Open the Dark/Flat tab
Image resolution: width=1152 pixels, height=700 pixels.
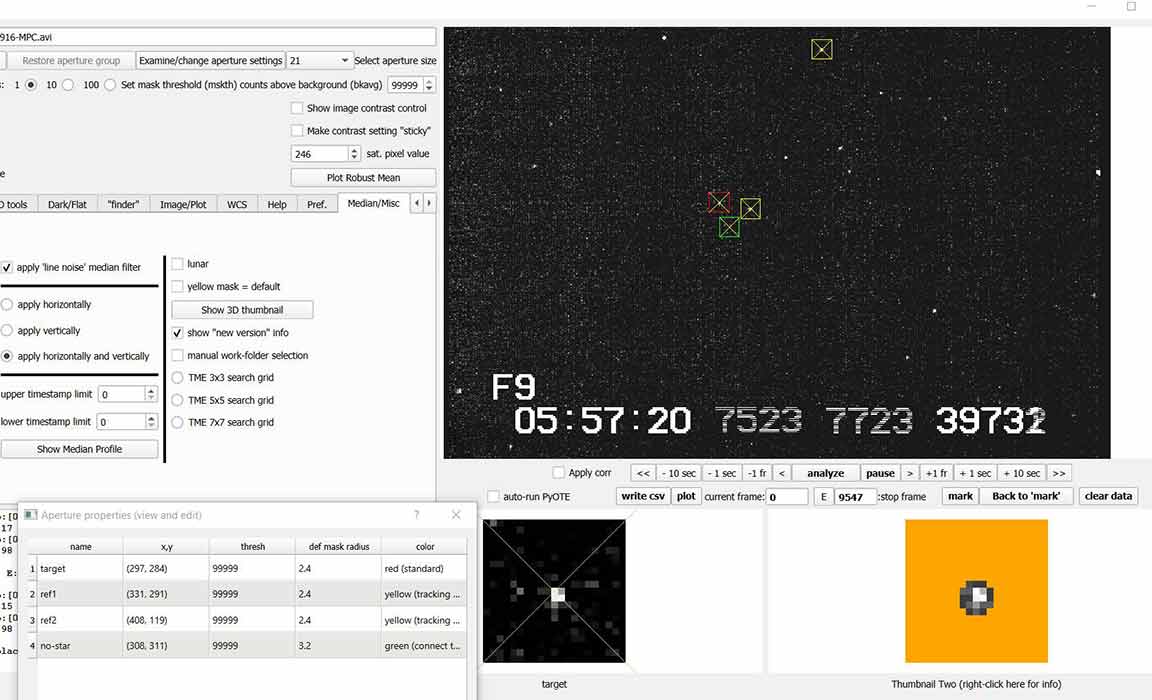pos(67,204)
